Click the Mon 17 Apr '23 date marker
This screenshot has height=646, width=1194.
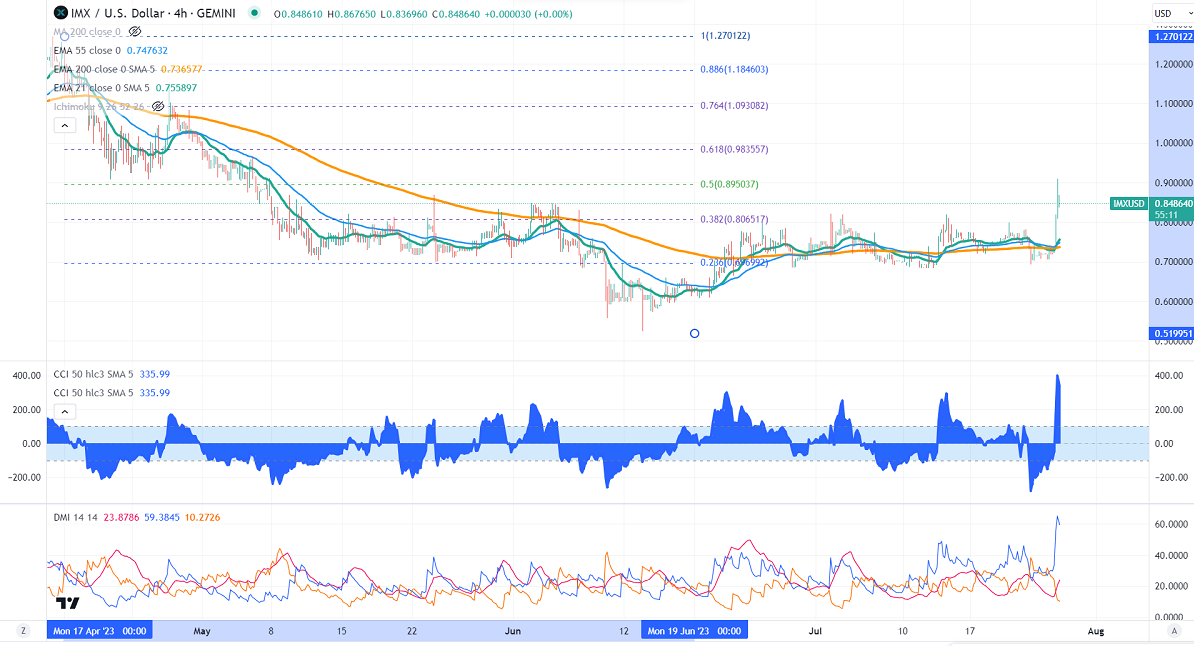pos(100,632)
